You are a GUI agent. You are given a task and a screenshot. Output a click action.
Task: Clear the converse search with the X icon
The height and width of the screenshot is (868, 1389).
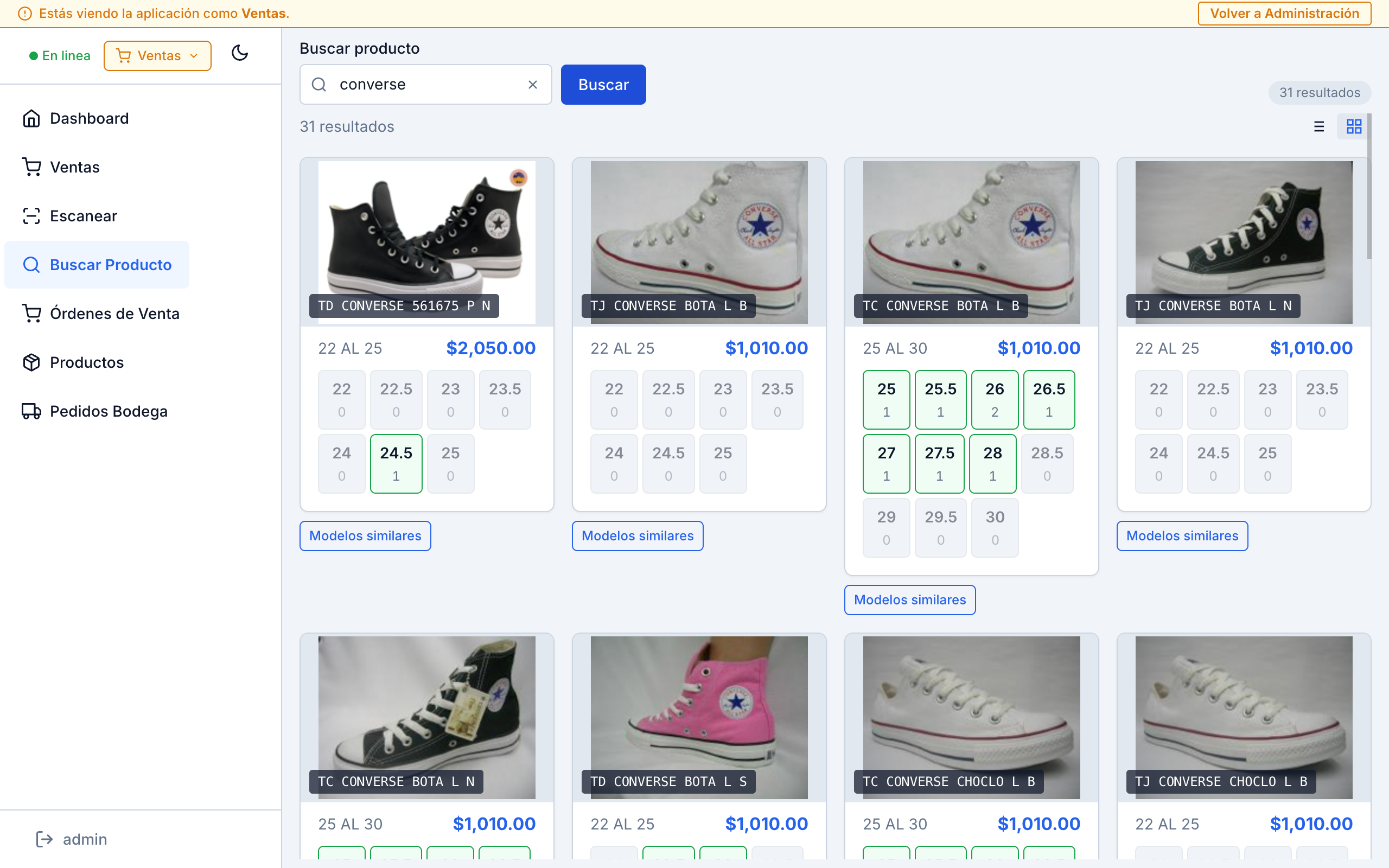pyautogui.click(x=532, y=84)
